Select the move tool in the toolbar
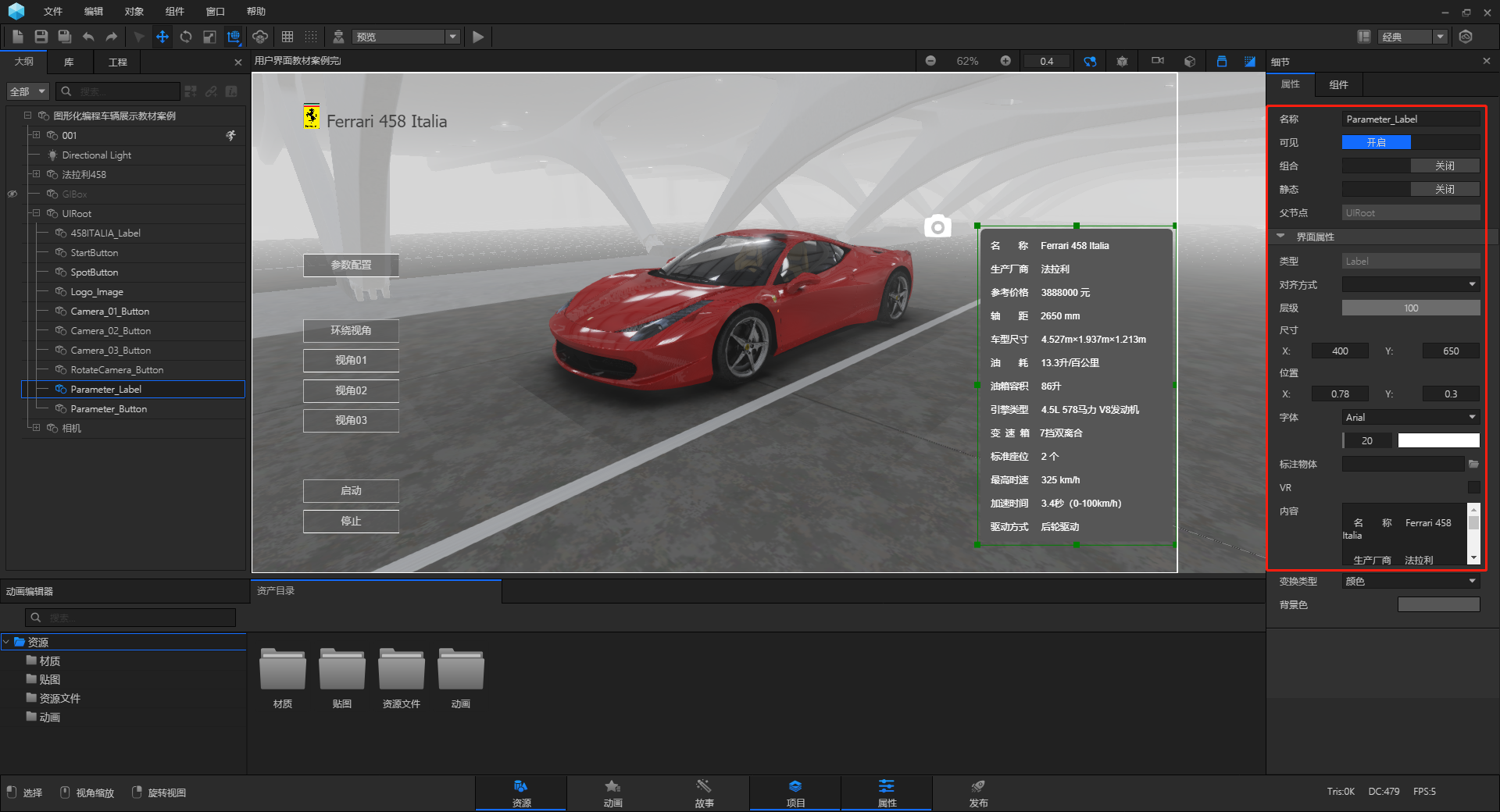Viewport: 1500px width, 812px height. 162,37
